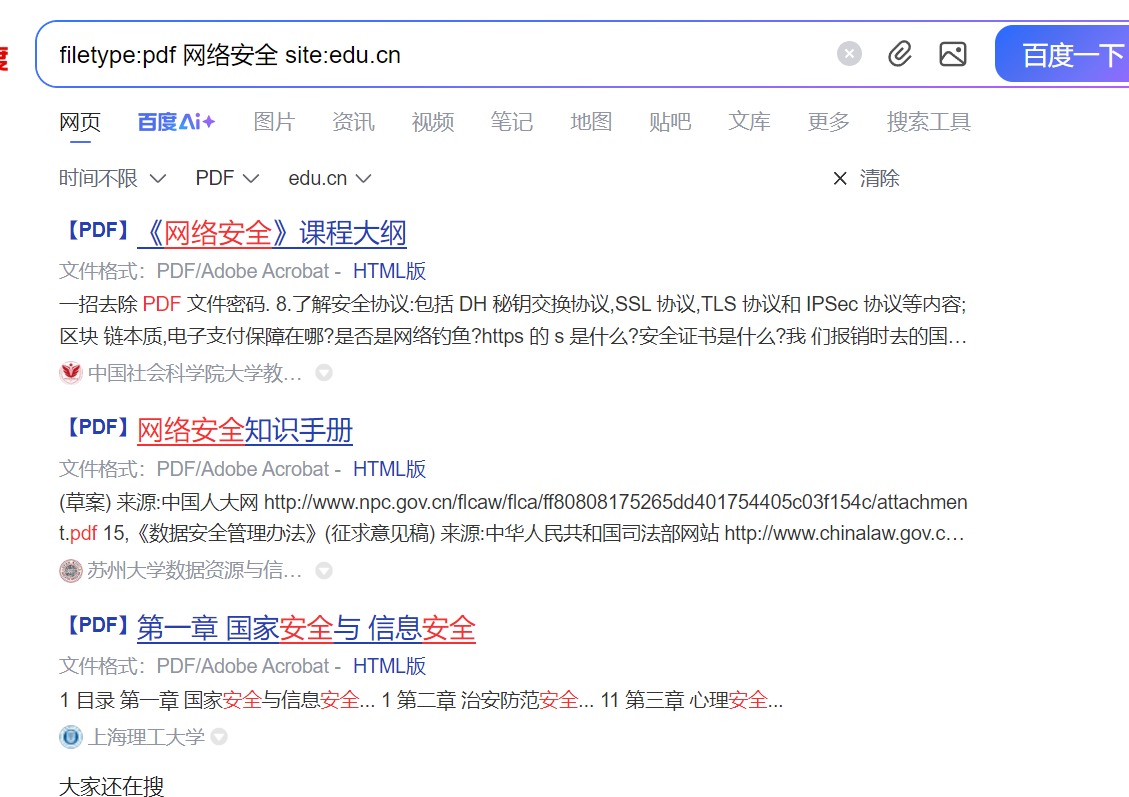Clear the search query with the X icon
The height and width of the screenshot is (797, 1129).
tap(849, 54)
